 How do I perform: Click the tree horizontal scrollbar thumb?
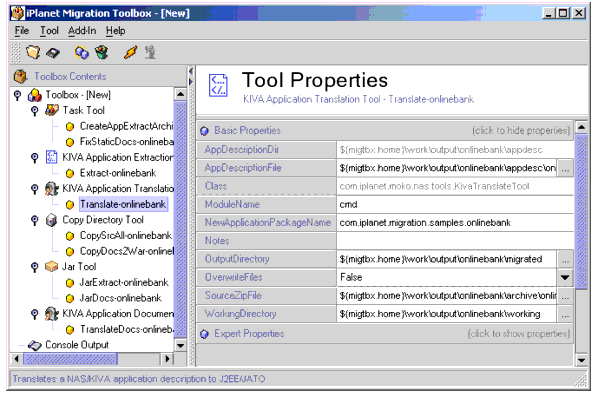(x=71, y=359)
